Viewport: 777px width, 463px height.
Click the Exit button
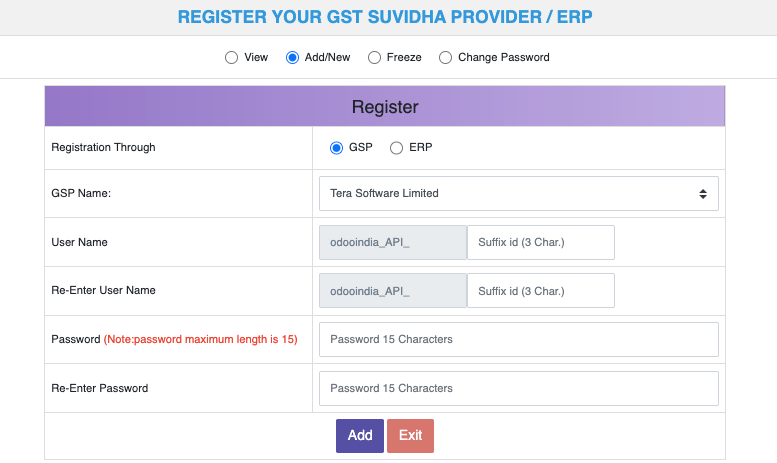[410, 436]
